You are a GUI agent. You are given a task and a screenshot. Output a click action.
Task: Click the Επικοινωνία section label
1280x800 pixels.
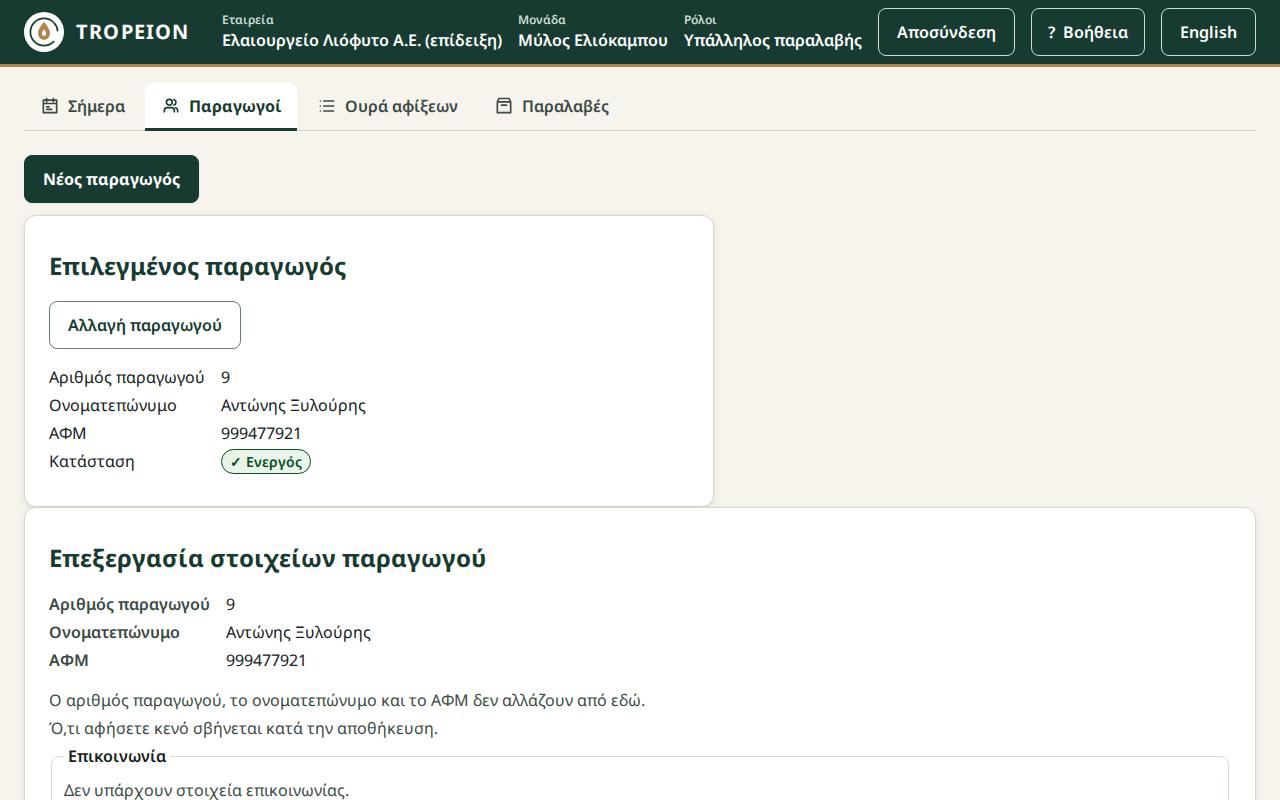tap(117, 756)
